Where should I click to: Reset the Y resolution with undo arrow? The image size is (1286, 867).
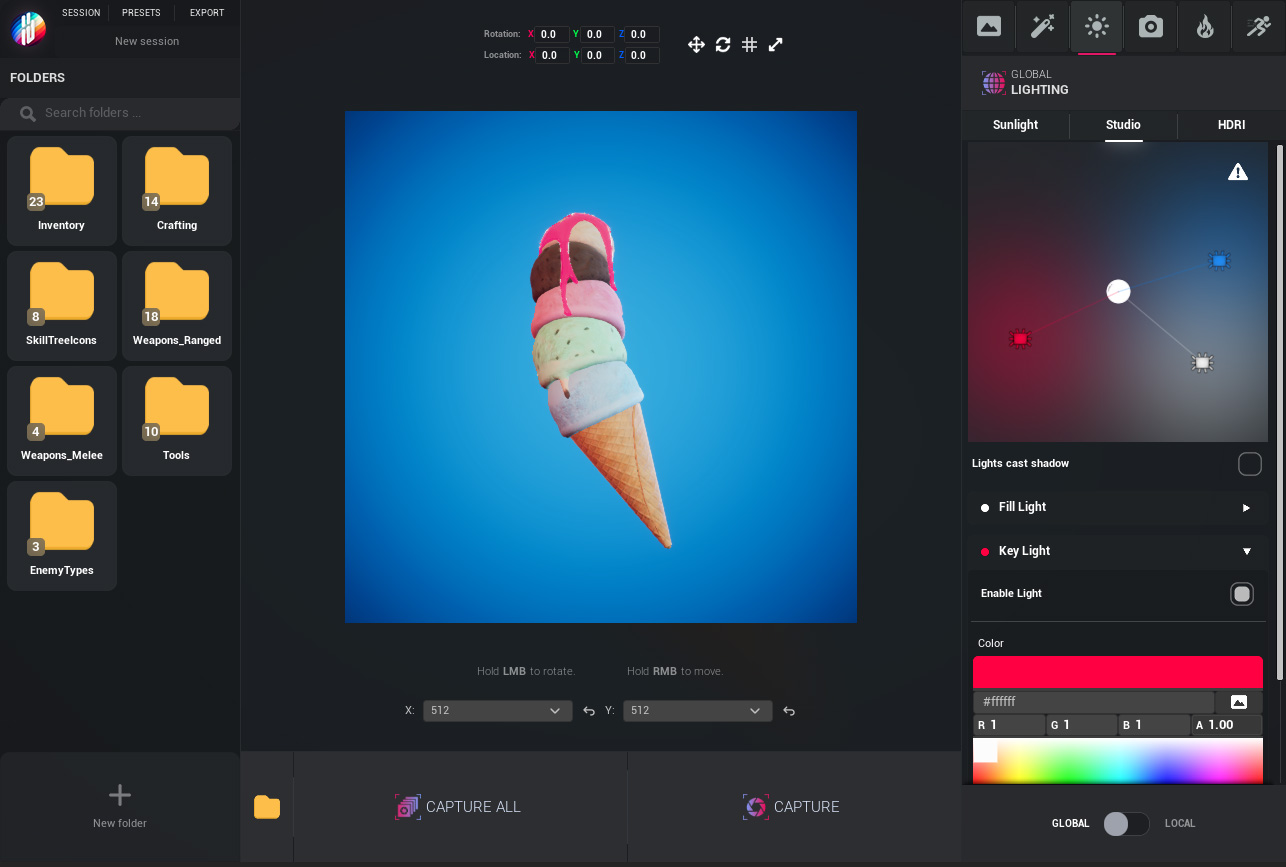click(789, 711)
